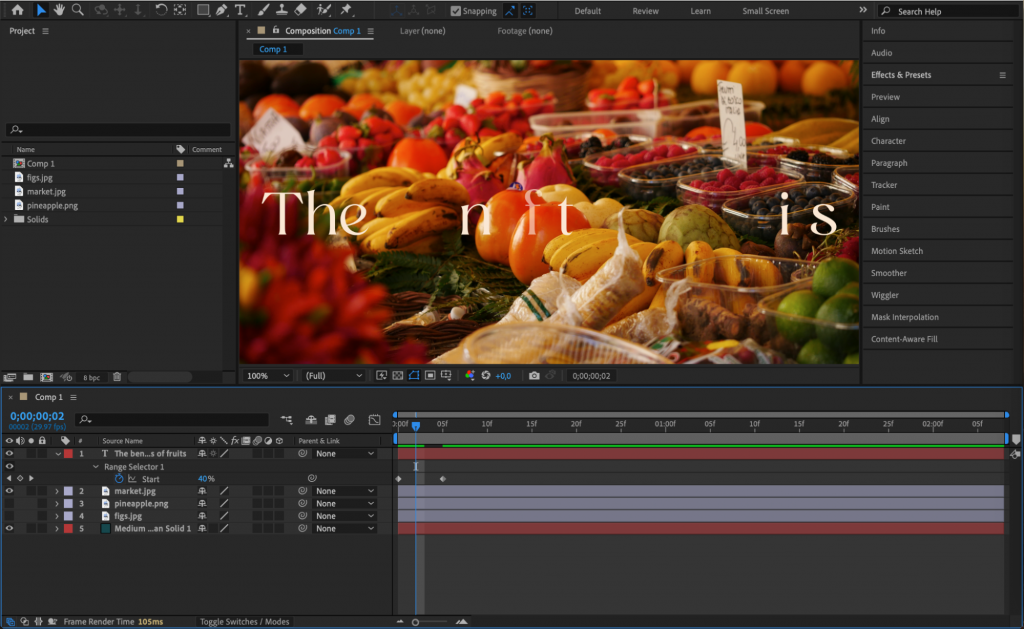Select the Pen tool
This screenshot has height=629, width=1024.
tap(221, 10)
